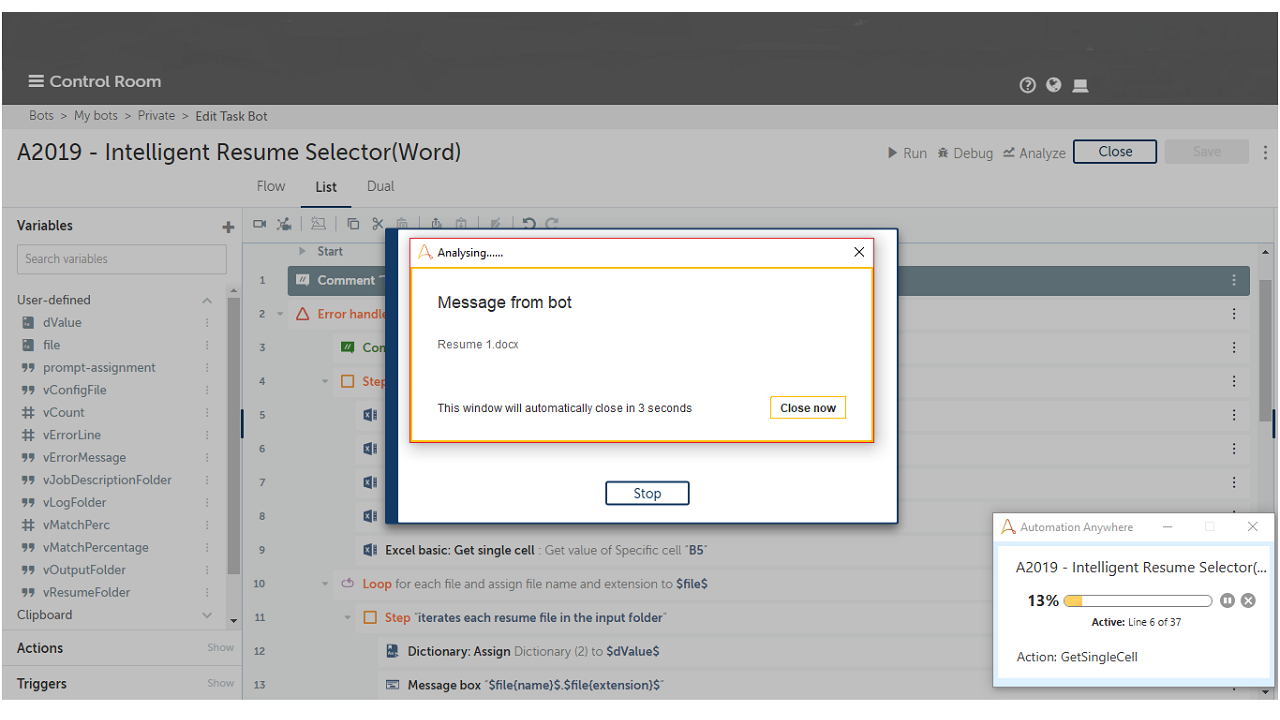
Task: Close the Analysing message dialog with X
Action: (859, 253)
